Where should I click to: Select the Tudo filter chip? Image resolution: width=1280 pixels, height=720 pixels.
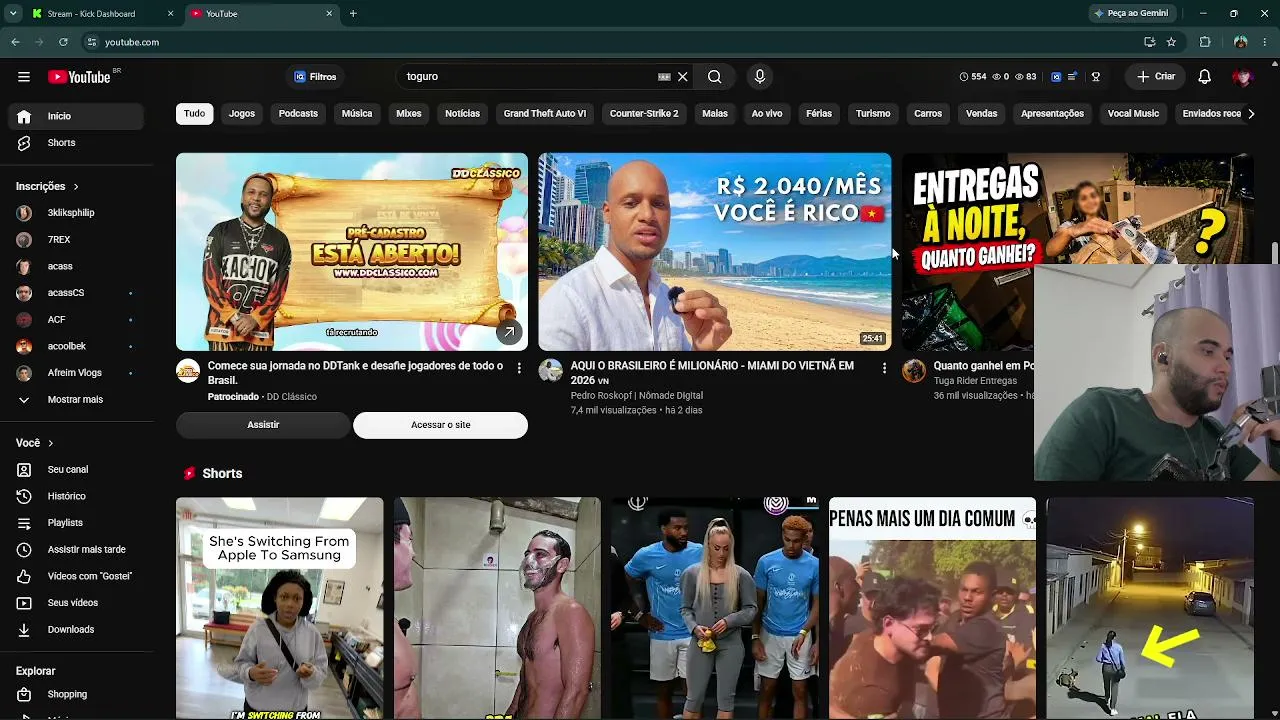coord(195,114)
